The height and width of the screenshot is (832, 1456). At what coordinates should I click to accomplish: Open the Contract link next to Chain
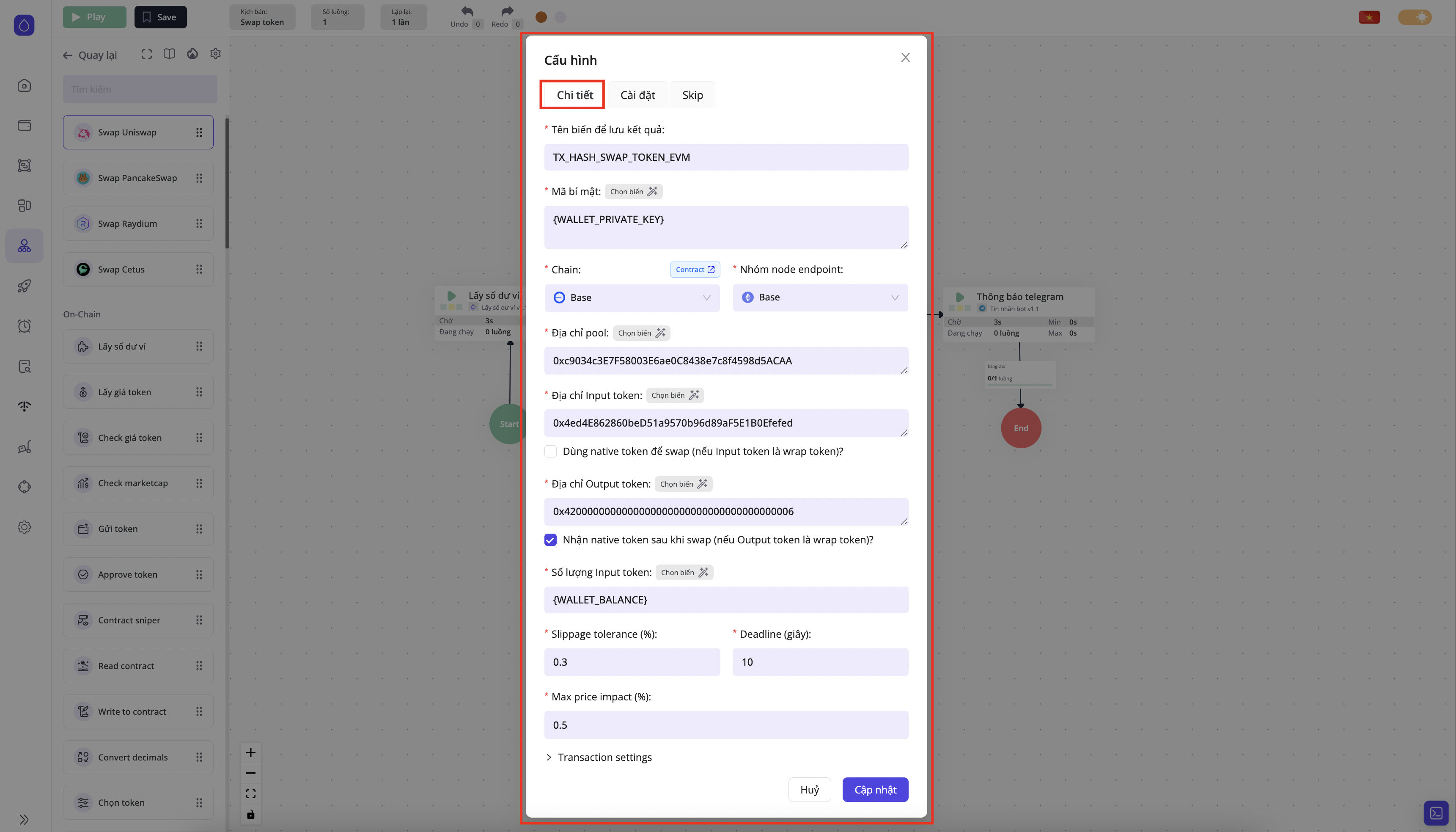[x=695, y=270]
